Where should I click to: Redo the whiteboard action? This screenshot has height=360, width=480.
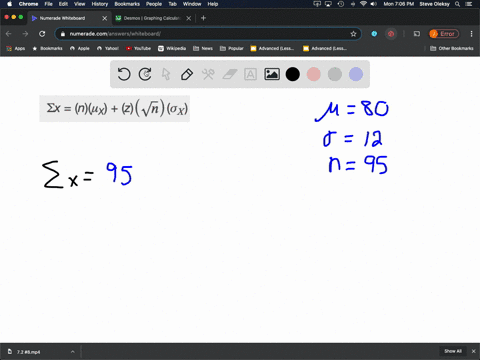tap(145, 74)
